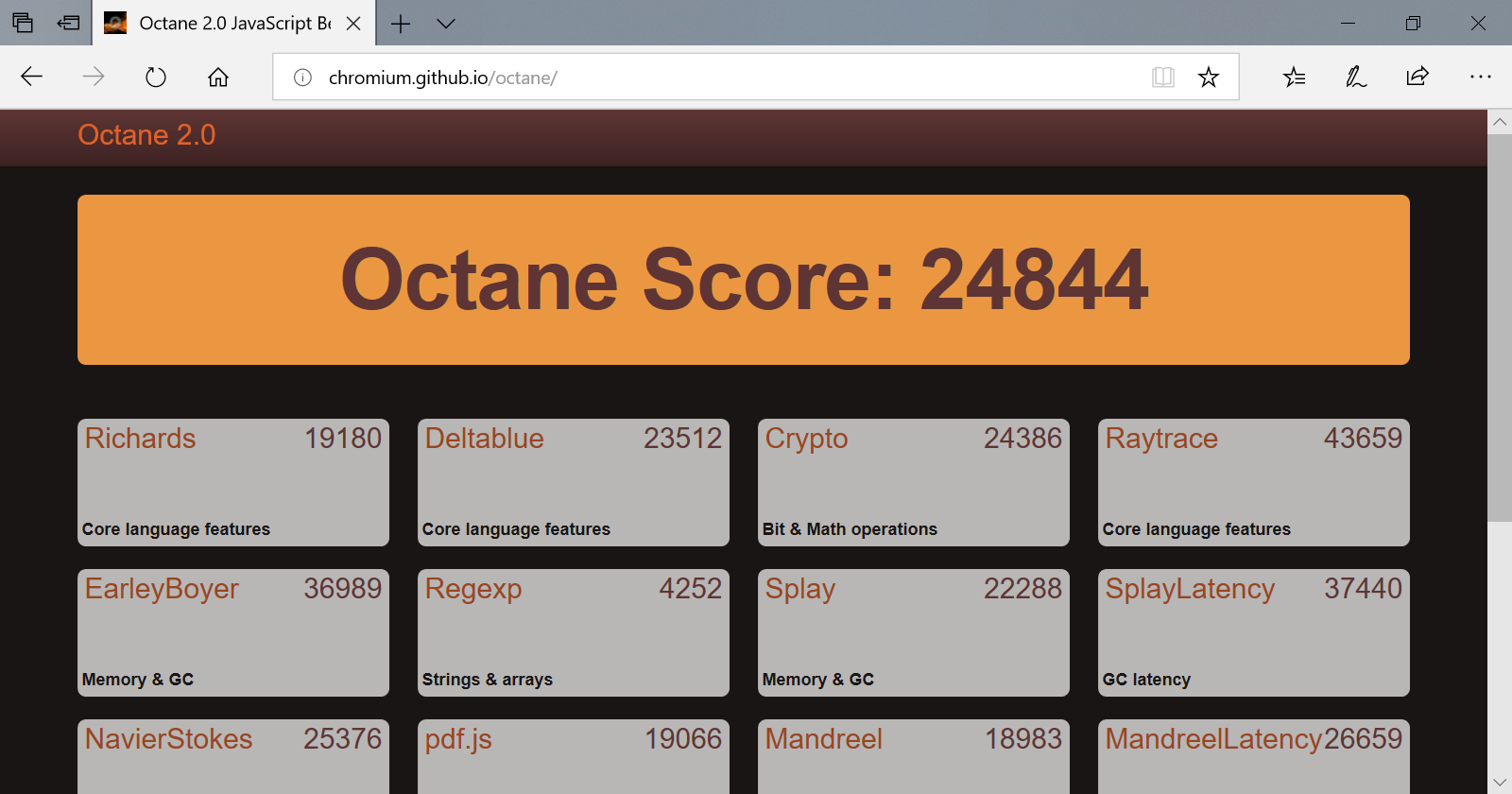Open the SplayLatency benchmark card

1254,632
